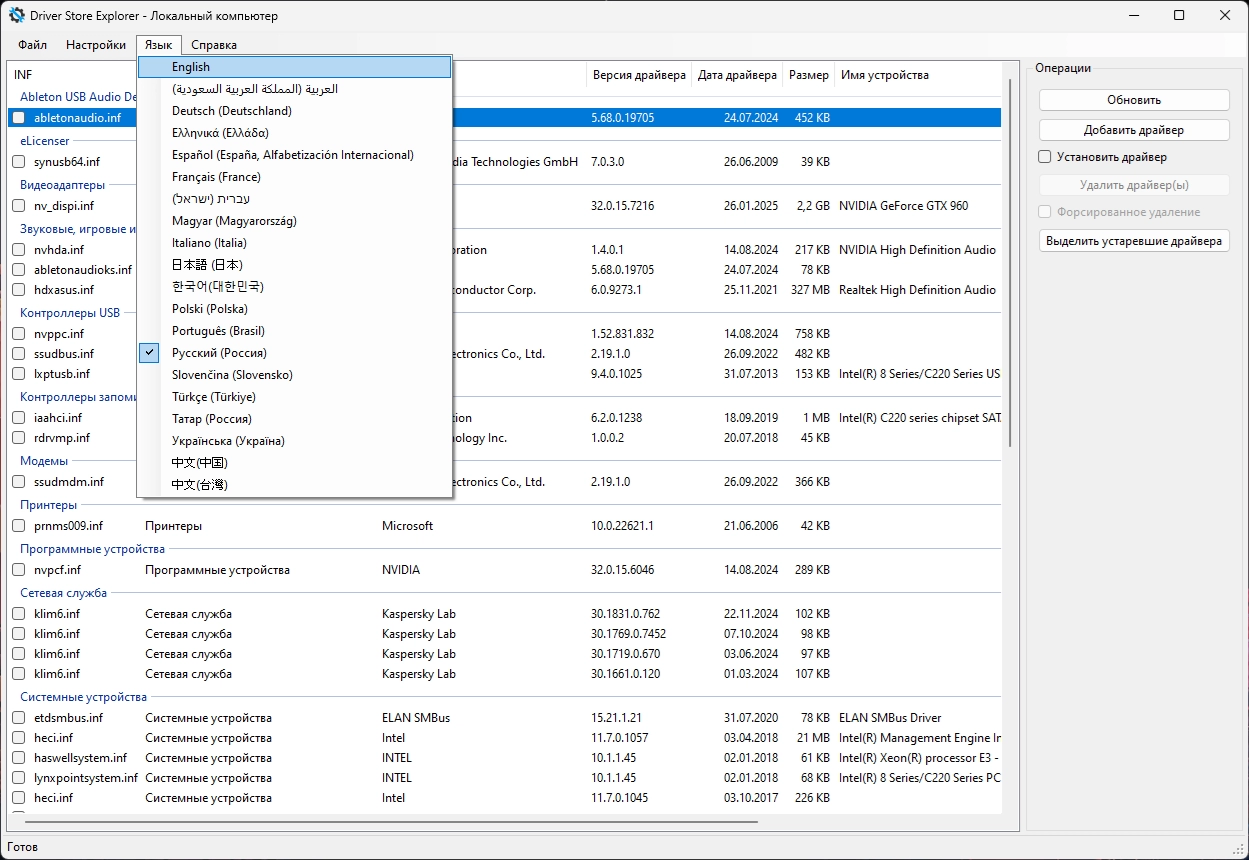Collapse the Системные устройства group header
Screen dimensions: 1249x860
[x=83, y=697]
